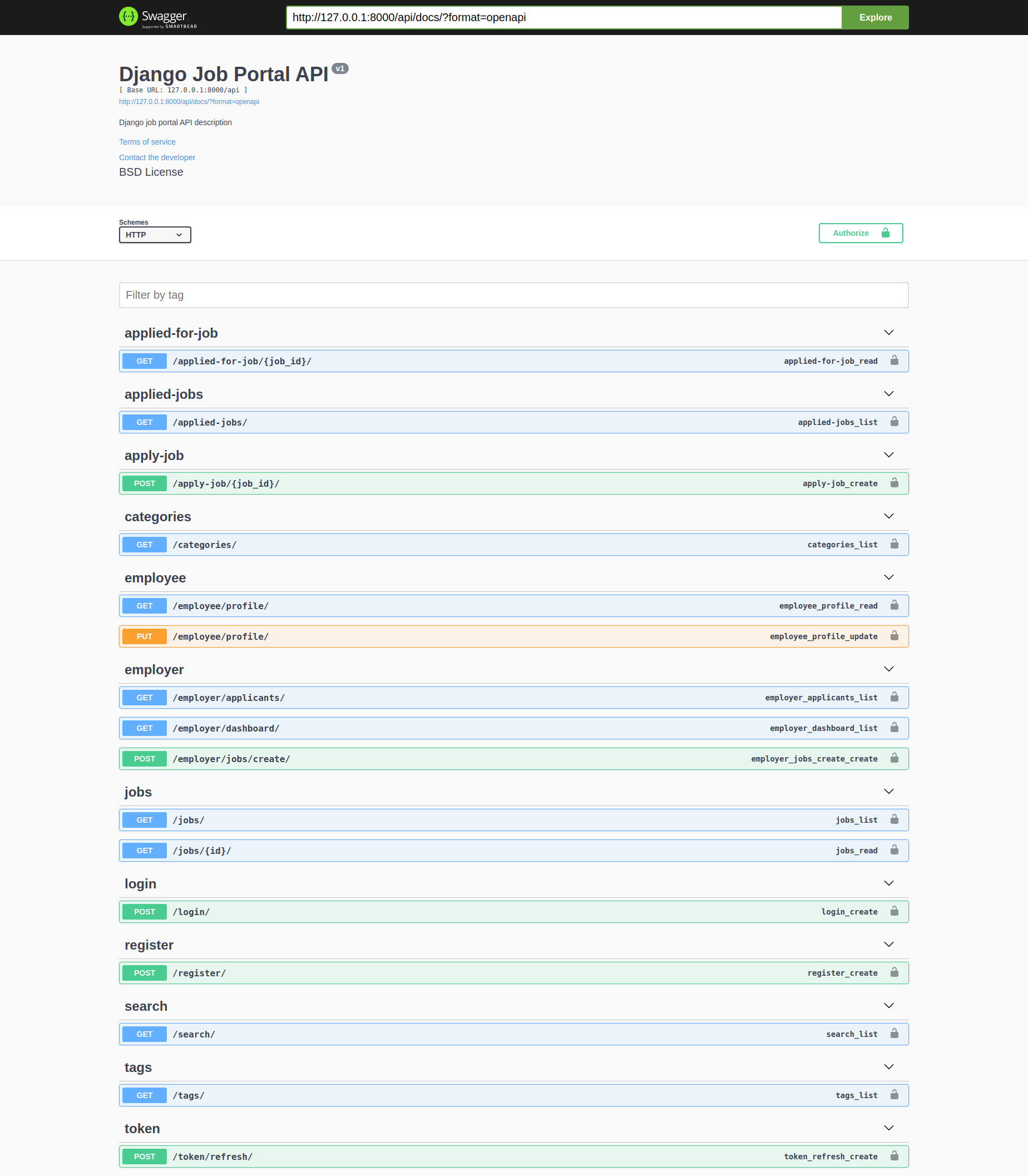The image size is (1028, 1176).
Task: Expand GET /jobs/ operation
Action: pyautogui.click(x=513, y=820)
